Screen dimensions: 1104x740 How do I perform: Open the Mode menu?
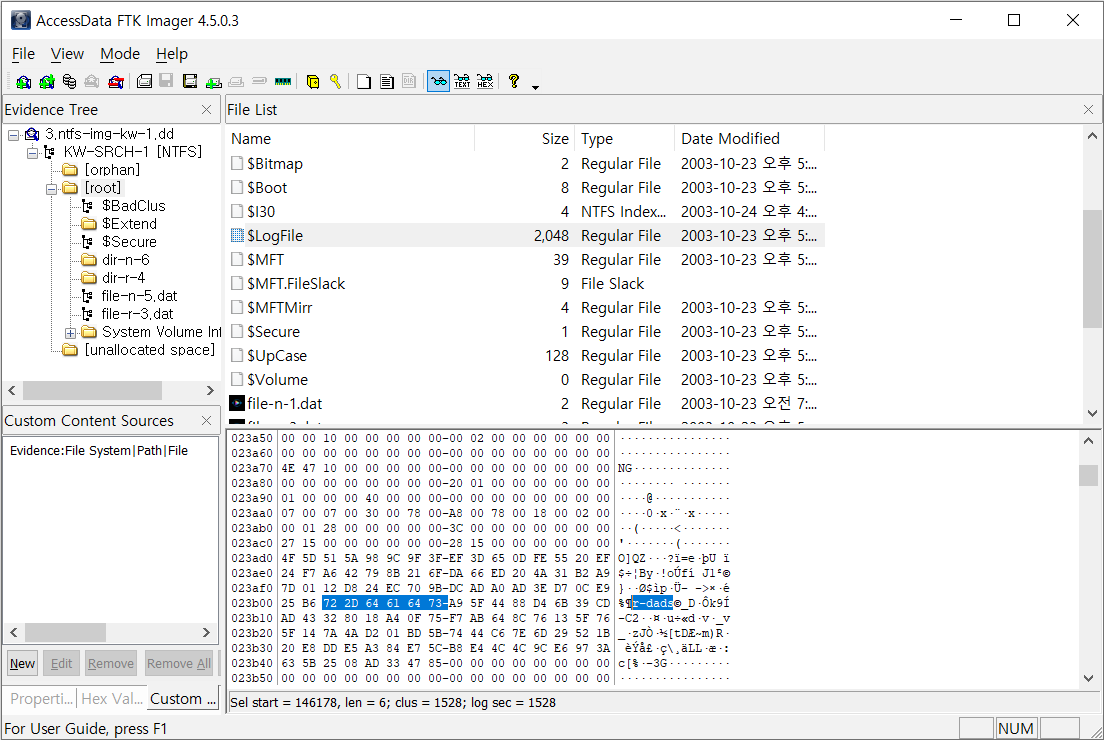(120, 54)
